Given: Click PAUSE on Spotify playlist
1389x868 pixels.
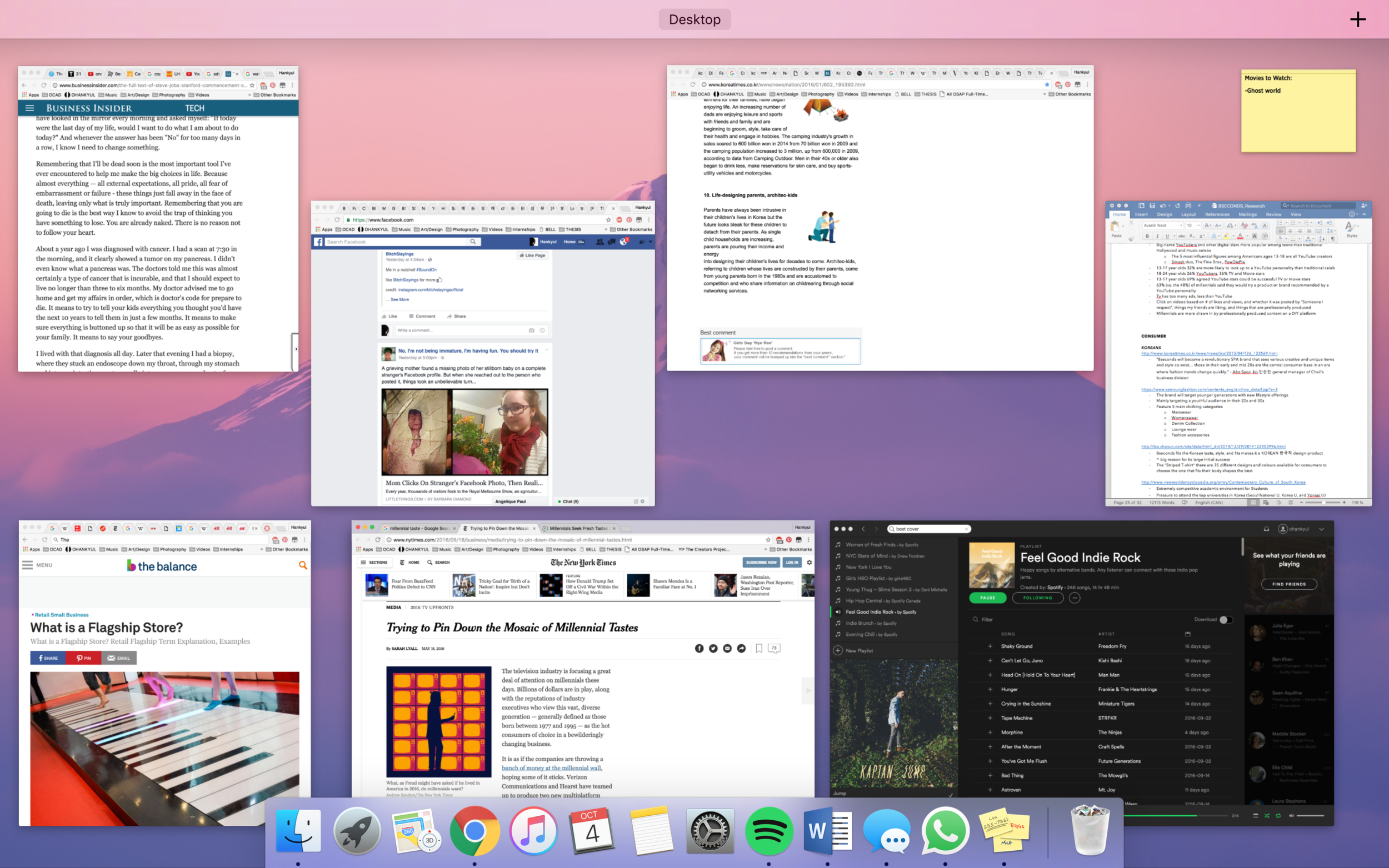Looking at the screenshot, I should coord(988,598).
